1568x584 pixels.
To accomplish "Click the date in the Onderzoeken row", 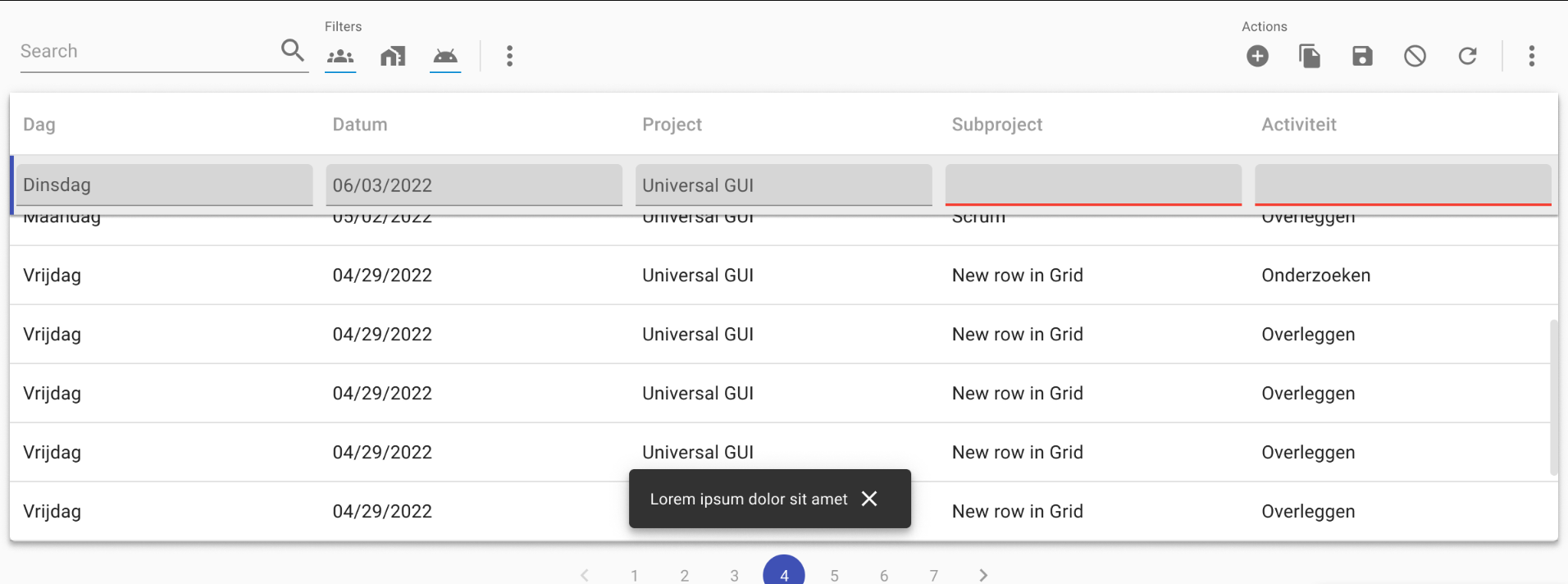I will 382,276.
